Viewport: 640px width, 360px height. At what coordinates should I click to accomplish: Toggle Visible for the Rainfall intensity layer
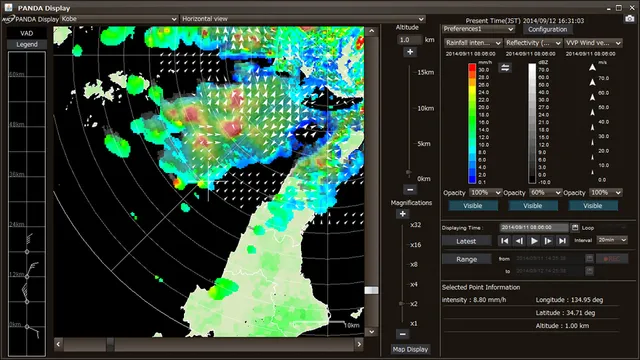coord(473,206)
